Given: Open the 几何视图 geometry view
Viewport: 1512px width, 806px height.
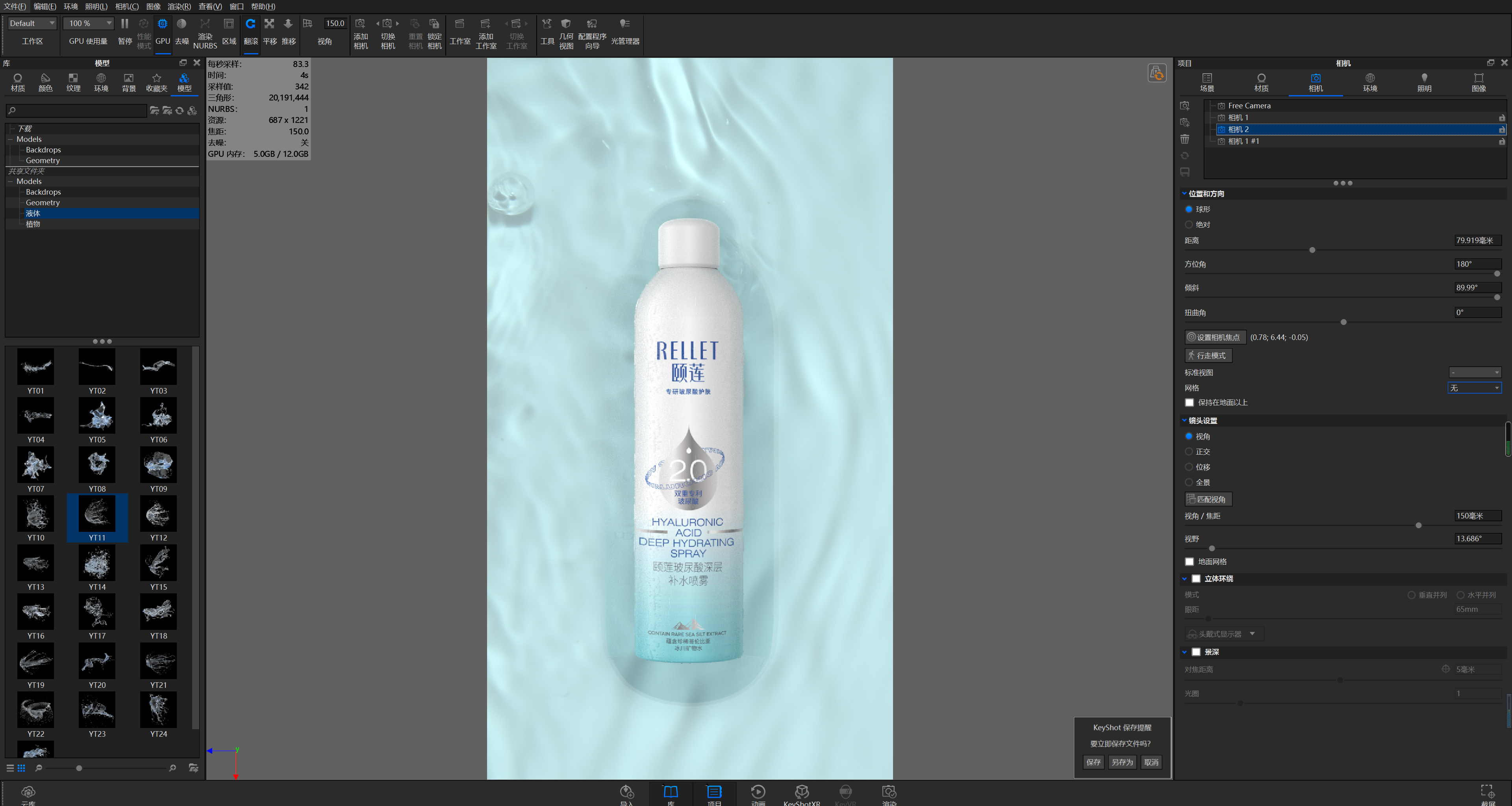Looking at the screenshot, I should (566, 32).
